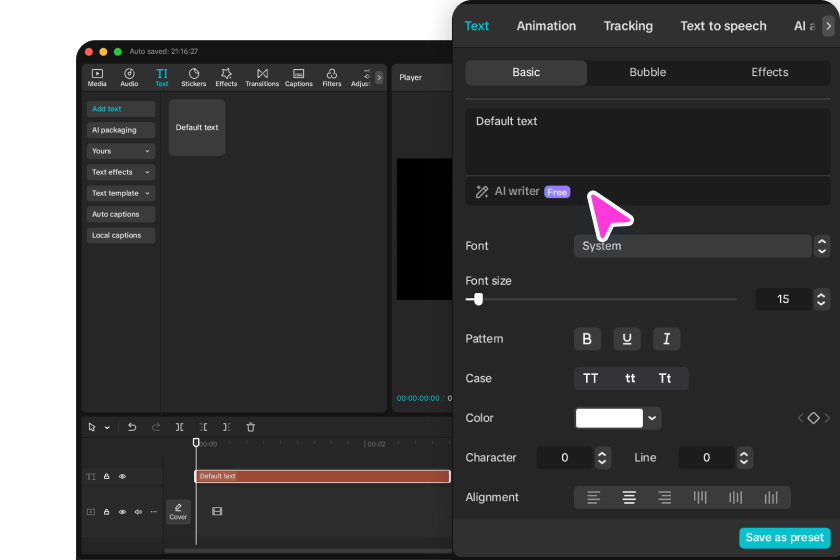Click the delete-right trim icon
840x560 pixels.
(x=227, y=427)
